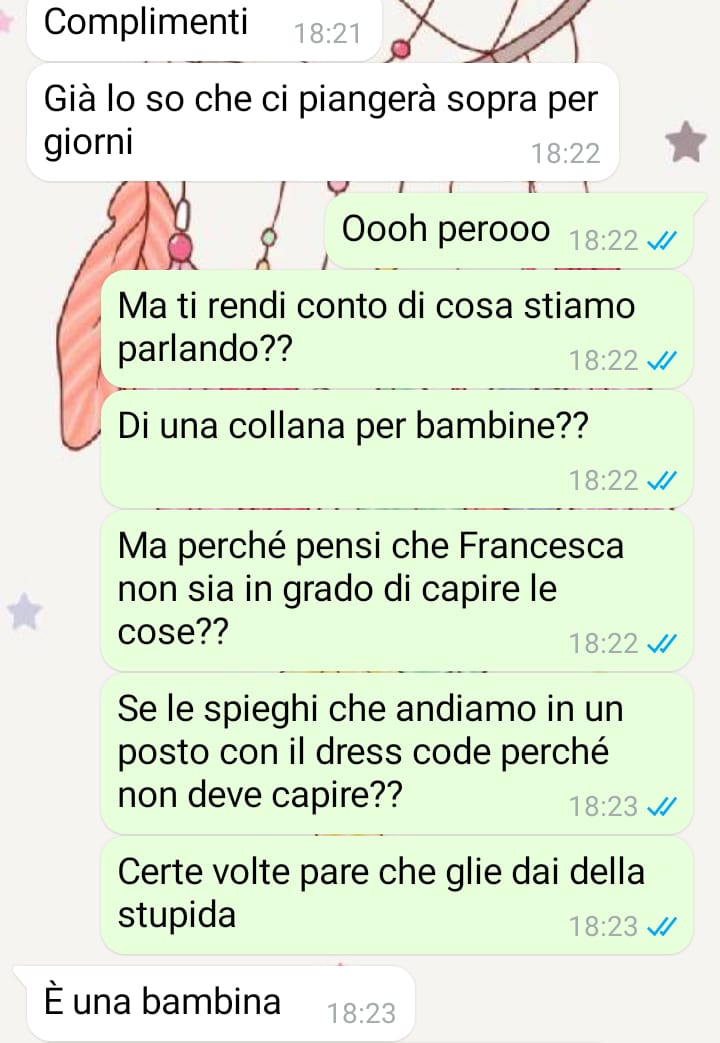The width and height of the screenshot is (720, 1043).
Task: Tap the purple star on the left edge
Action: (x=25, y=611)
